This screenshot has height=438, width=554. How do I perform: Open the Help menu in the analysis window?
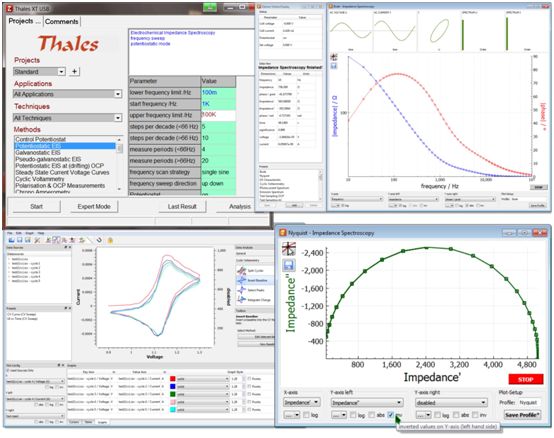41,233
